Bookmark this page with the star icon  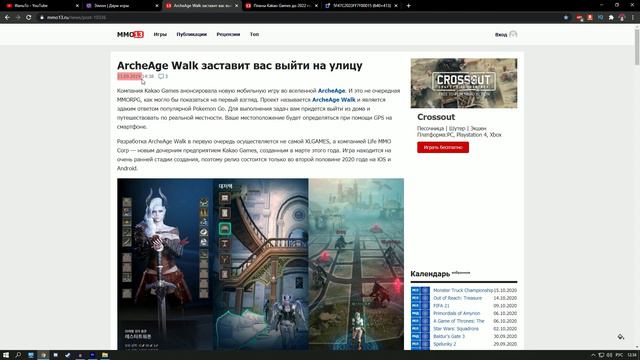click(x=566, y=18)
